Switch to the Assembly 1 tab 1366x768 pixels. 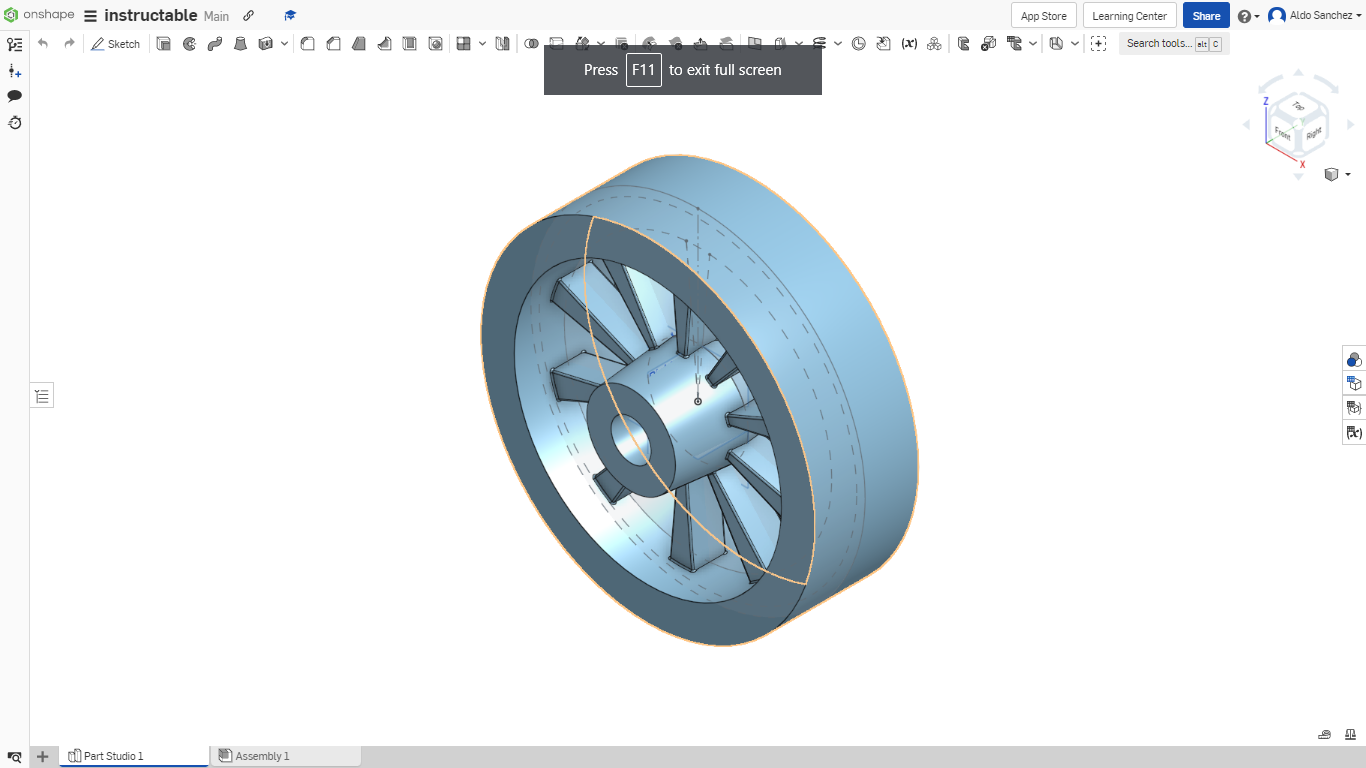[263, 755]
